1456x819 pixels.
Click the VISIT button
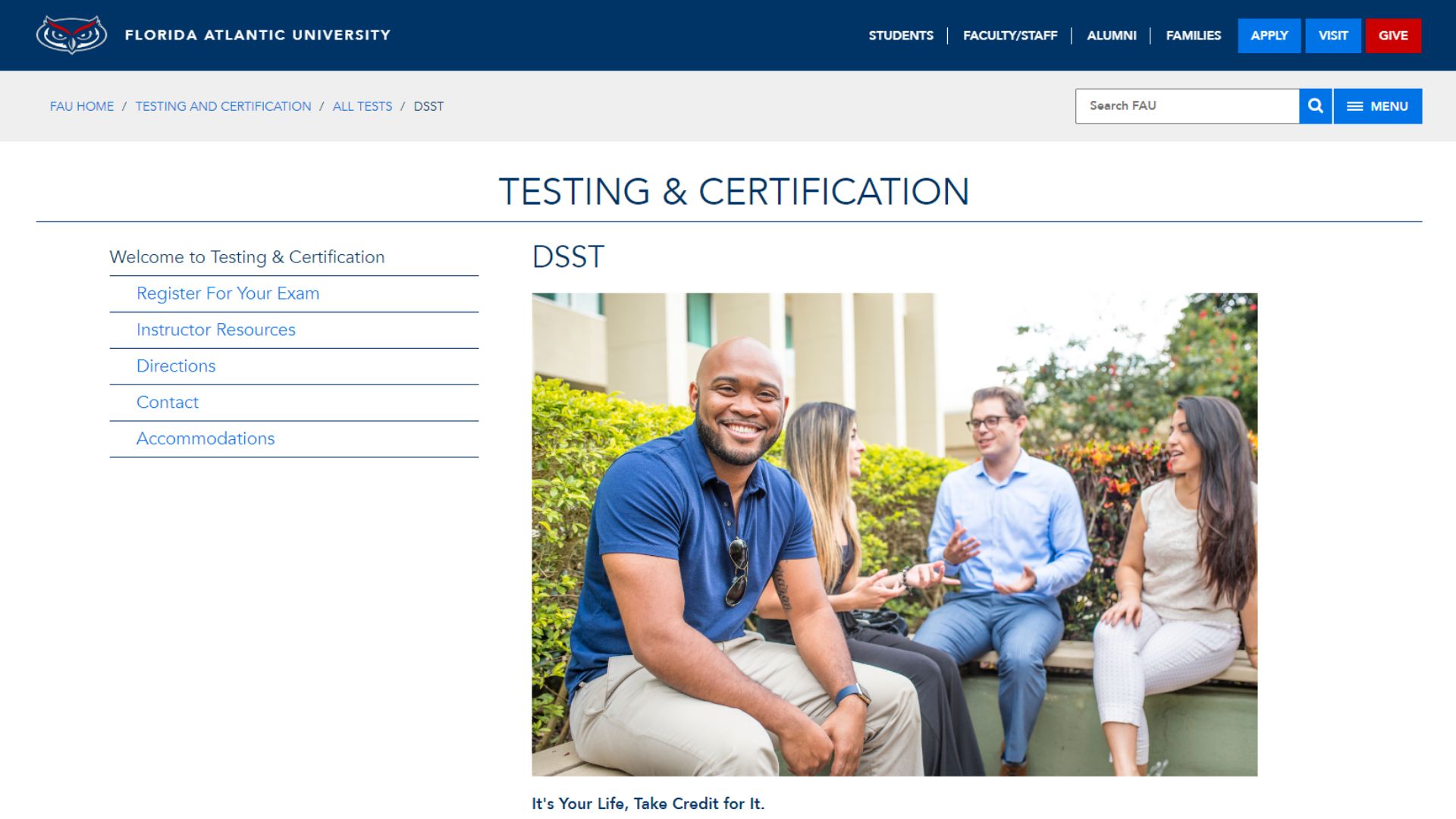click(x=1332, y=35)
